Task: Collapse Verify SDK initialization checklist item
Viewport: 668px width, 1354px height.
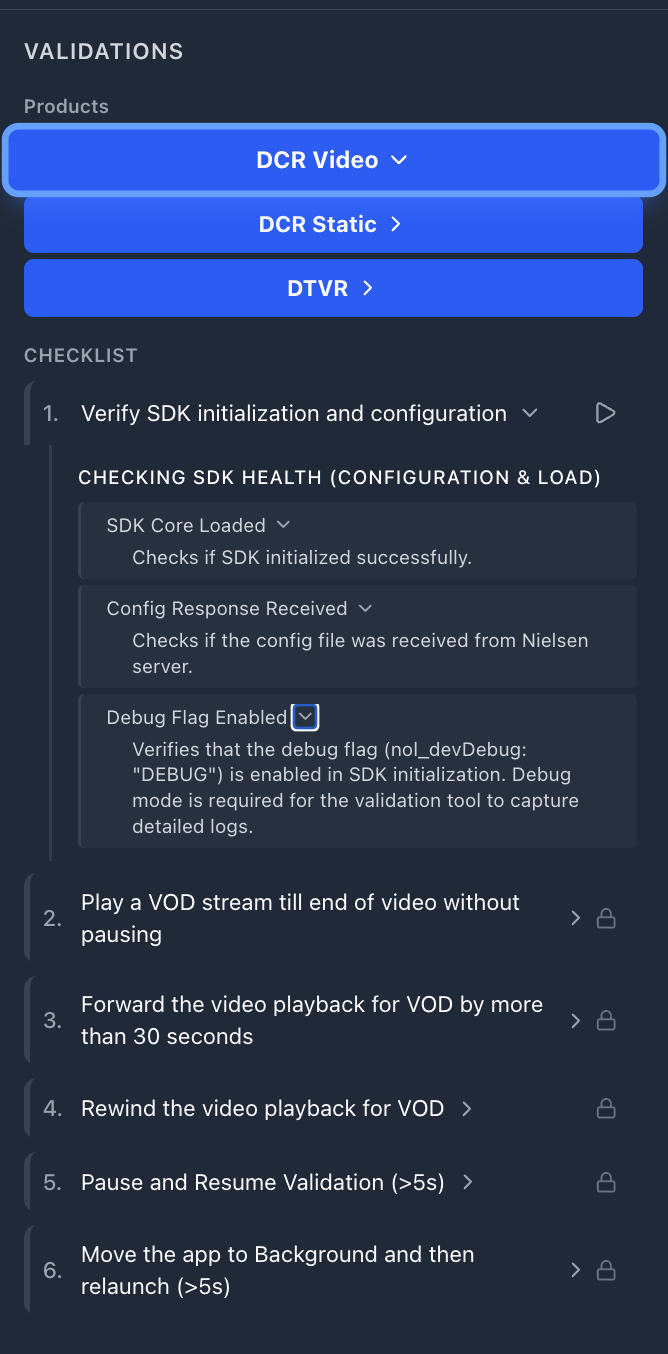Action: tap(530, 413)
